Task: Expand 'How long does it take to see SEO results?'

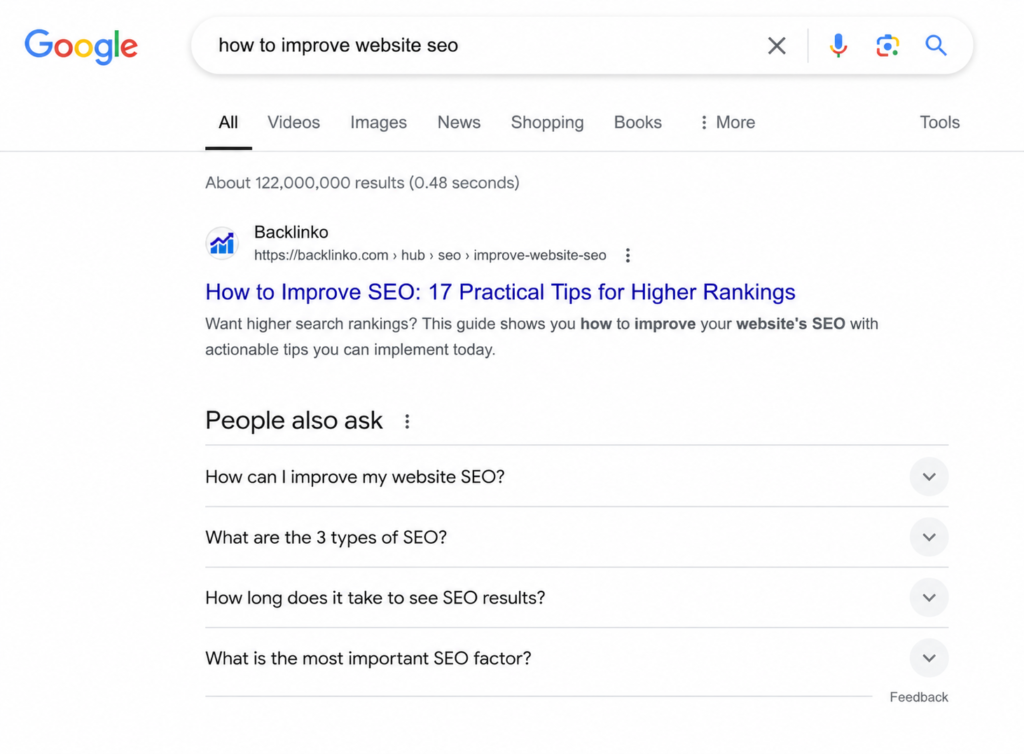Action: click(x=577, y=597)
